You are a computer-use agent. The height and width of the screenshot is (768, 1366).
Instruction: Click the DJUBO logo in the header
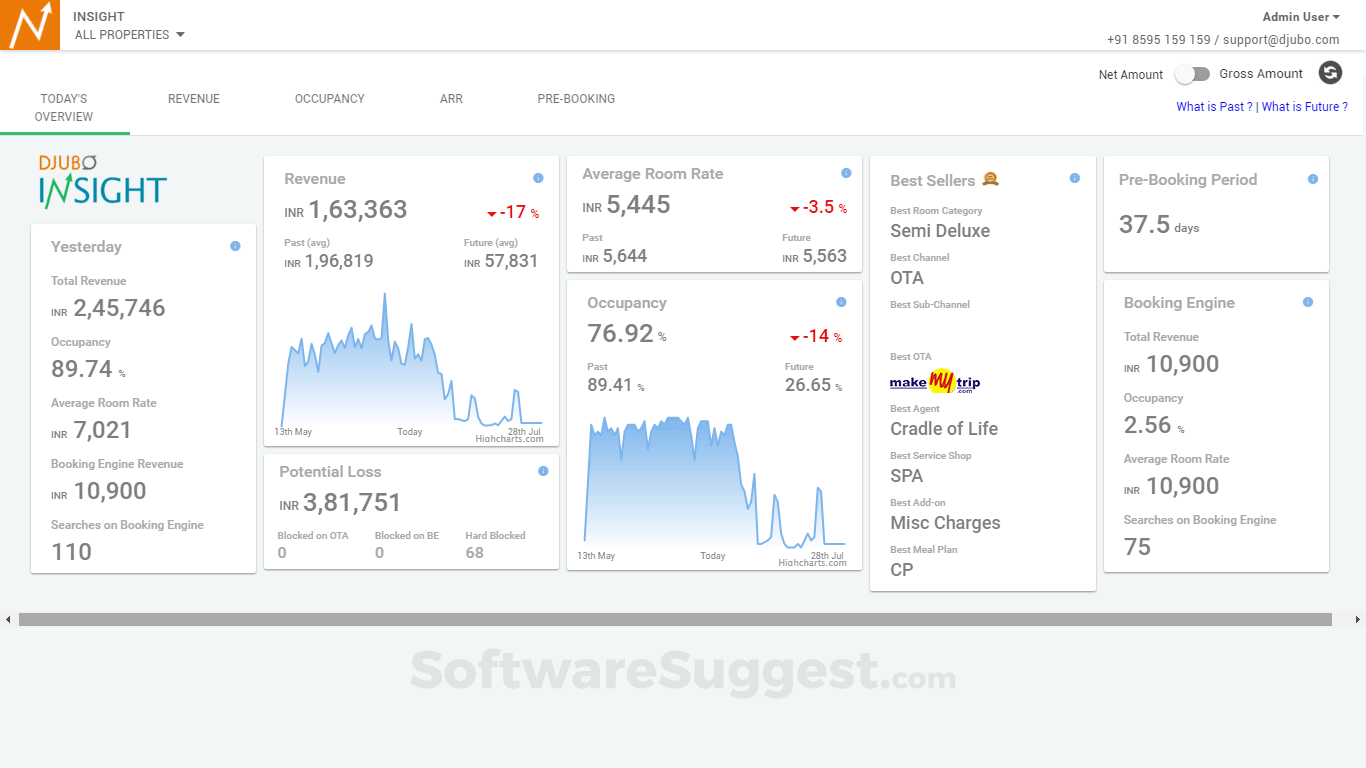(30, 24)
